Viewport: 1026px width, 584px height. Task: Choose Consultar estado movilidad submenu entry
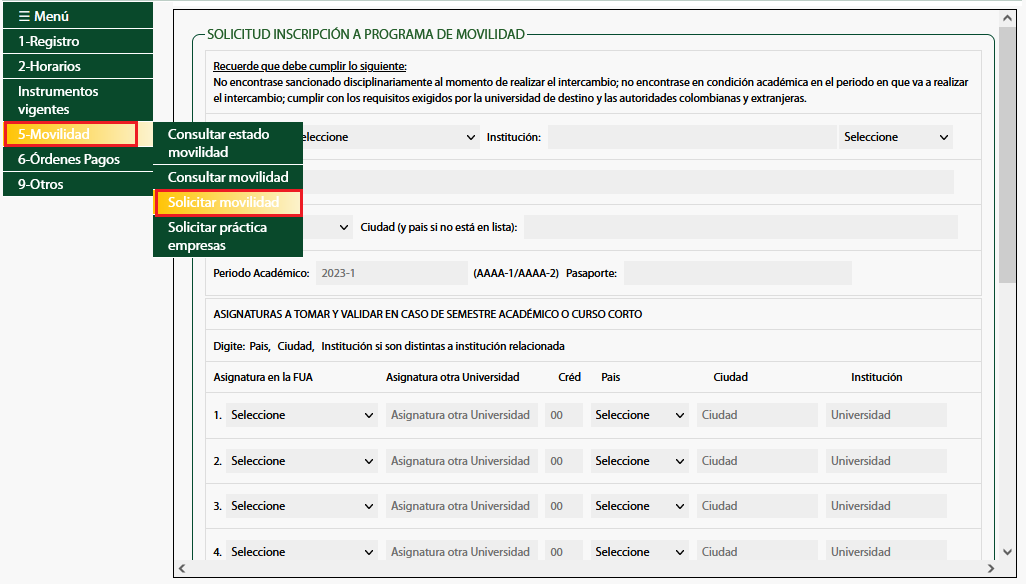coord(228,143)
